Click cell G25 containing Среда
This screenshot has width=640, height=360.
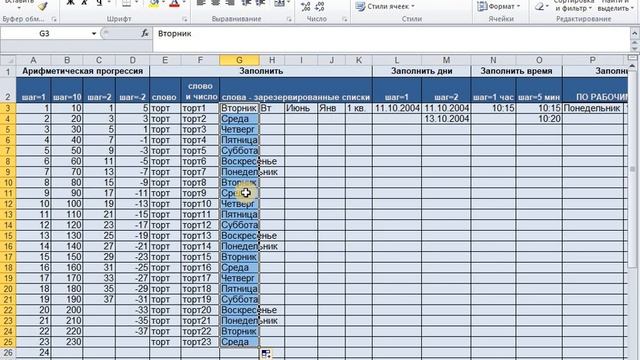pos(239,342)
